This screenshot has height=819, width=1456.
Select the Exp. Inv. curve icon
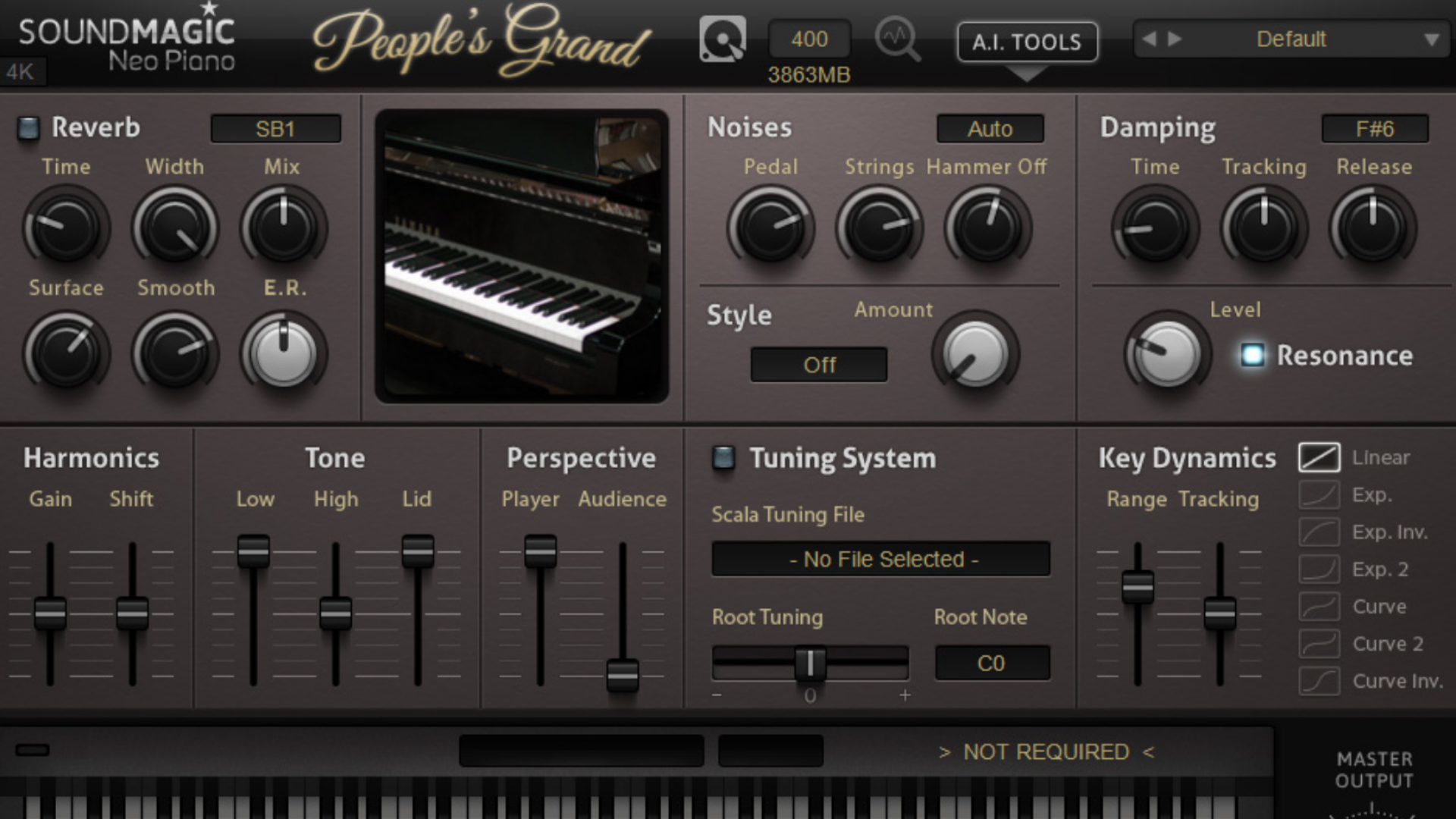tap(1319, 532)
